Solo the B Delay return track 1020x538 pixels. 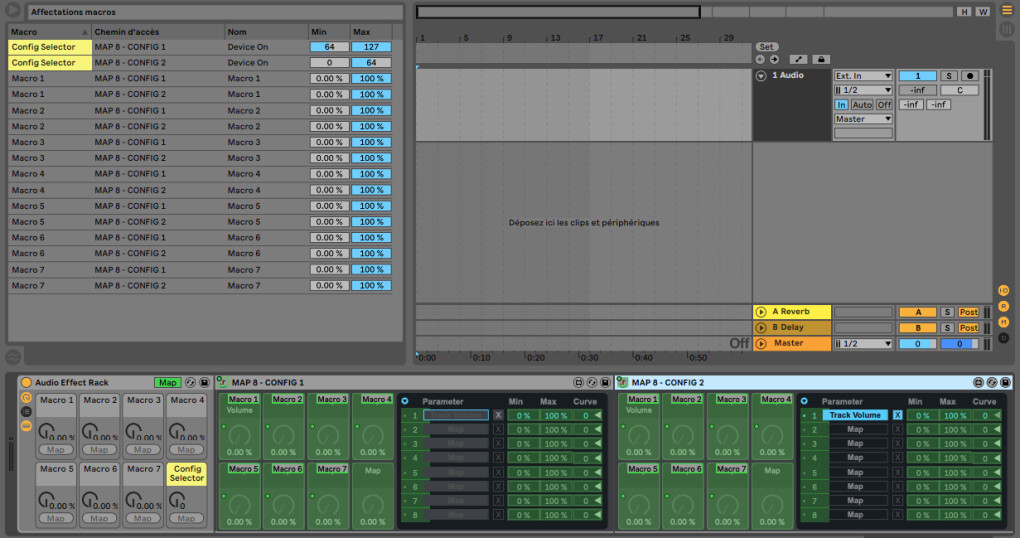[x=947, y=328]
